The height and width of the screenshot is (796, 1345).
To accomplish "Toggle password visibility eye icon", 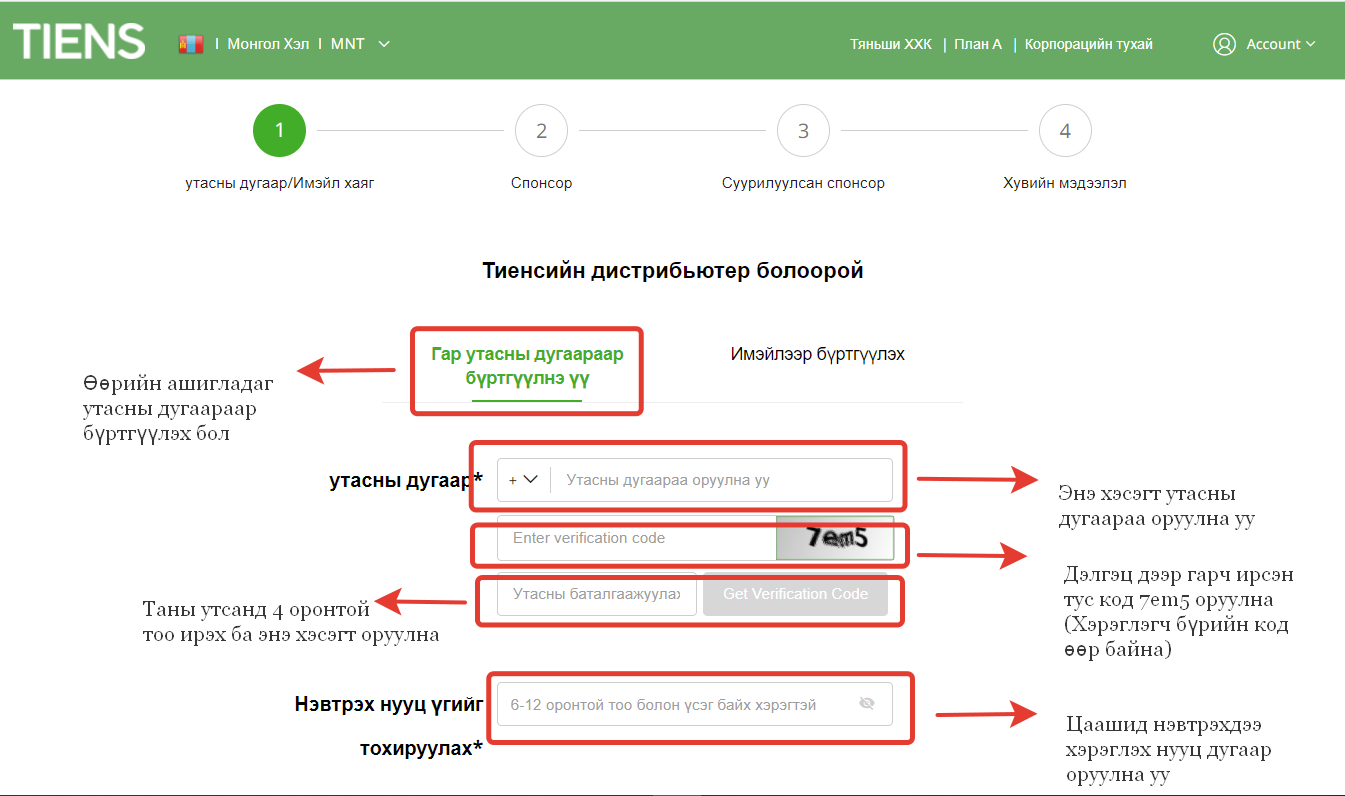I will (867, 704).
